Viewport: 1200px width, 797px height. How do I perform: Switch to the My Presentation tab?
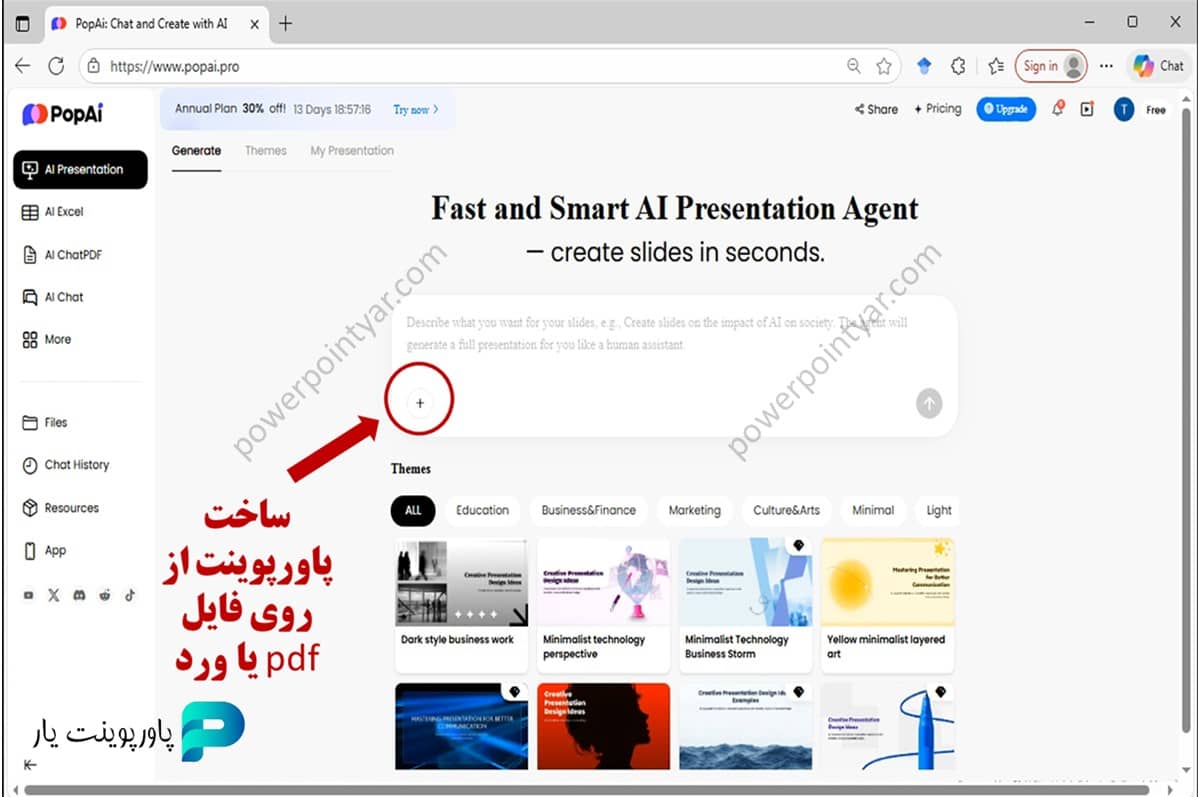coord(352,150)
